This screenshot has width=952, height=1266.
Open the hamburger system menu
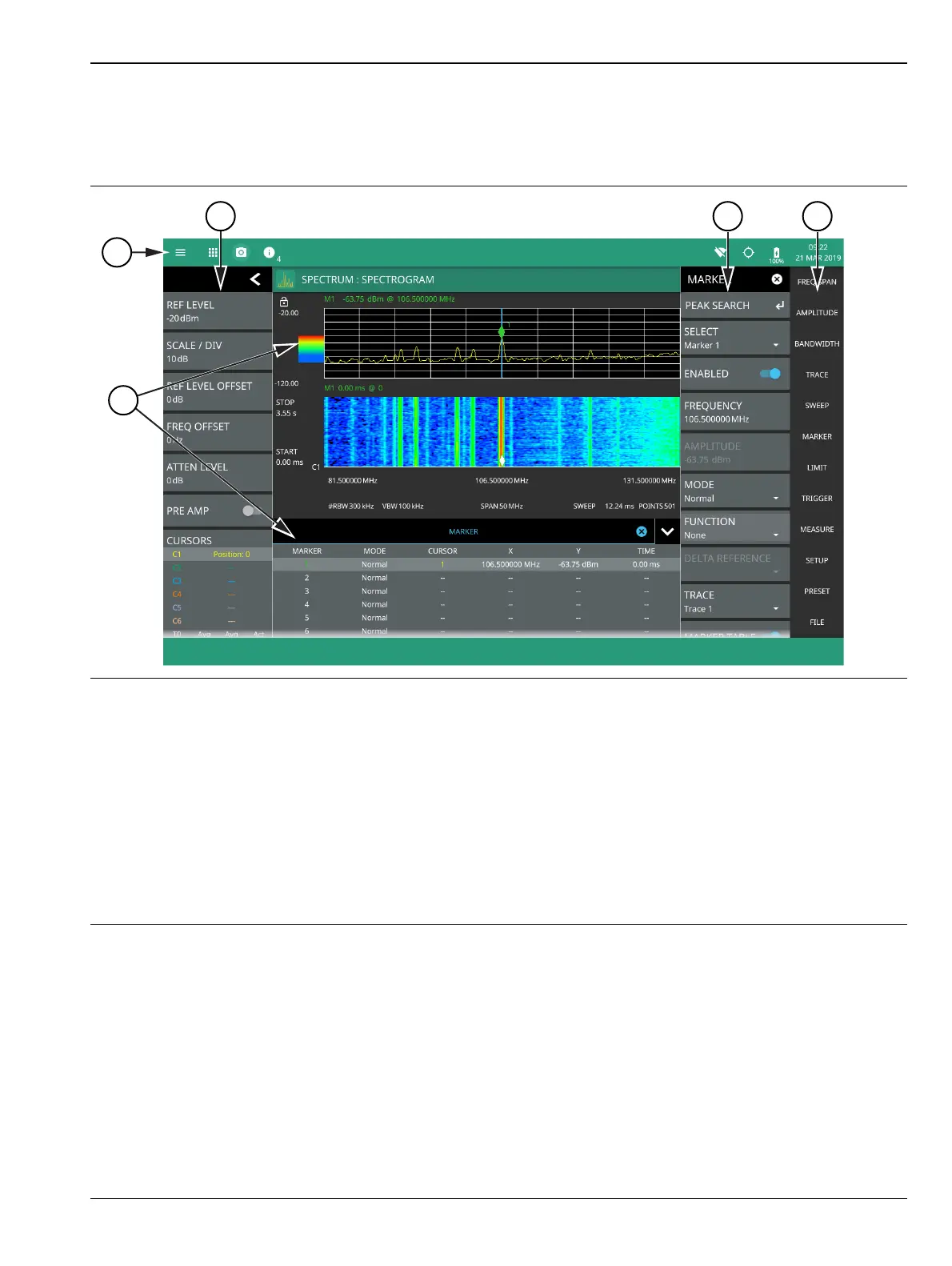pyautogui.click(x=181, y=252)
